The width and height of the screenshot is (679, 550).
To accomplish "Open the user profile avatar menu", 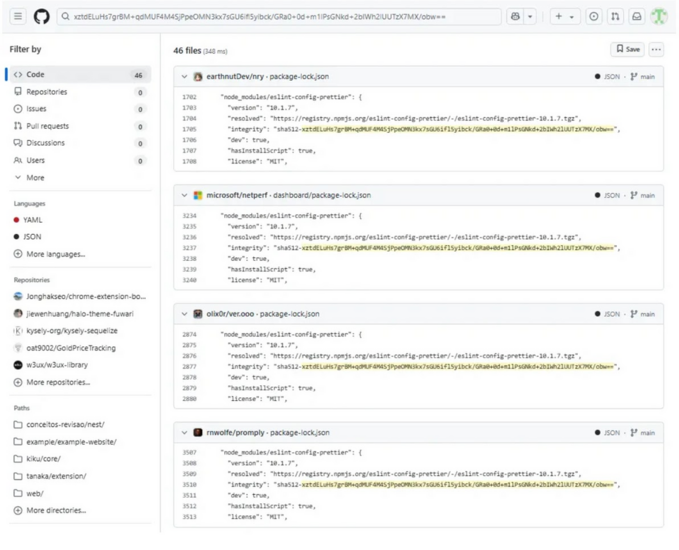I will click(659, 16).
